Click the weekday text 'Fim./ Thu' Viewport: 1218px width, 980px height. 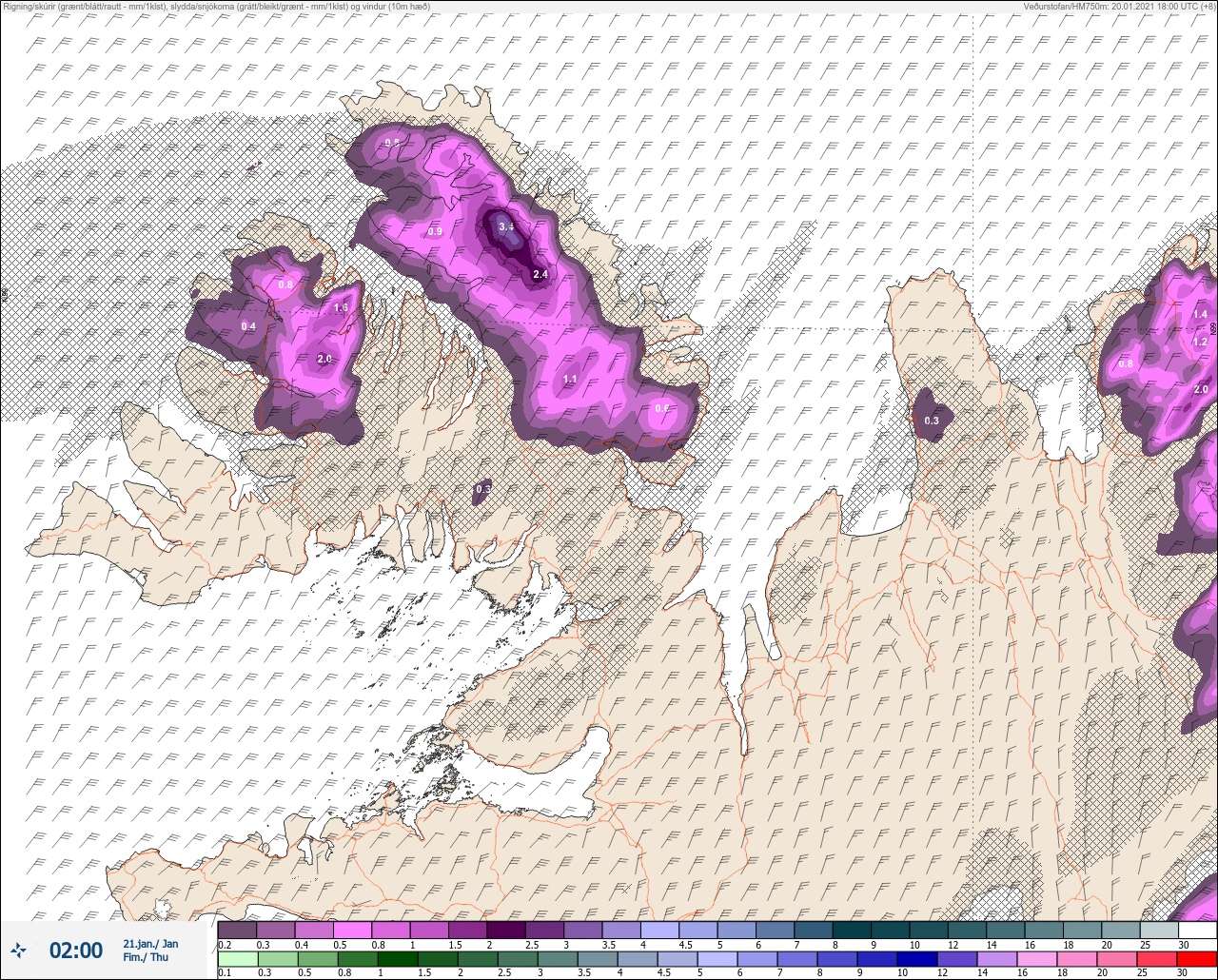pyautogui.click(x=146, y=957)
